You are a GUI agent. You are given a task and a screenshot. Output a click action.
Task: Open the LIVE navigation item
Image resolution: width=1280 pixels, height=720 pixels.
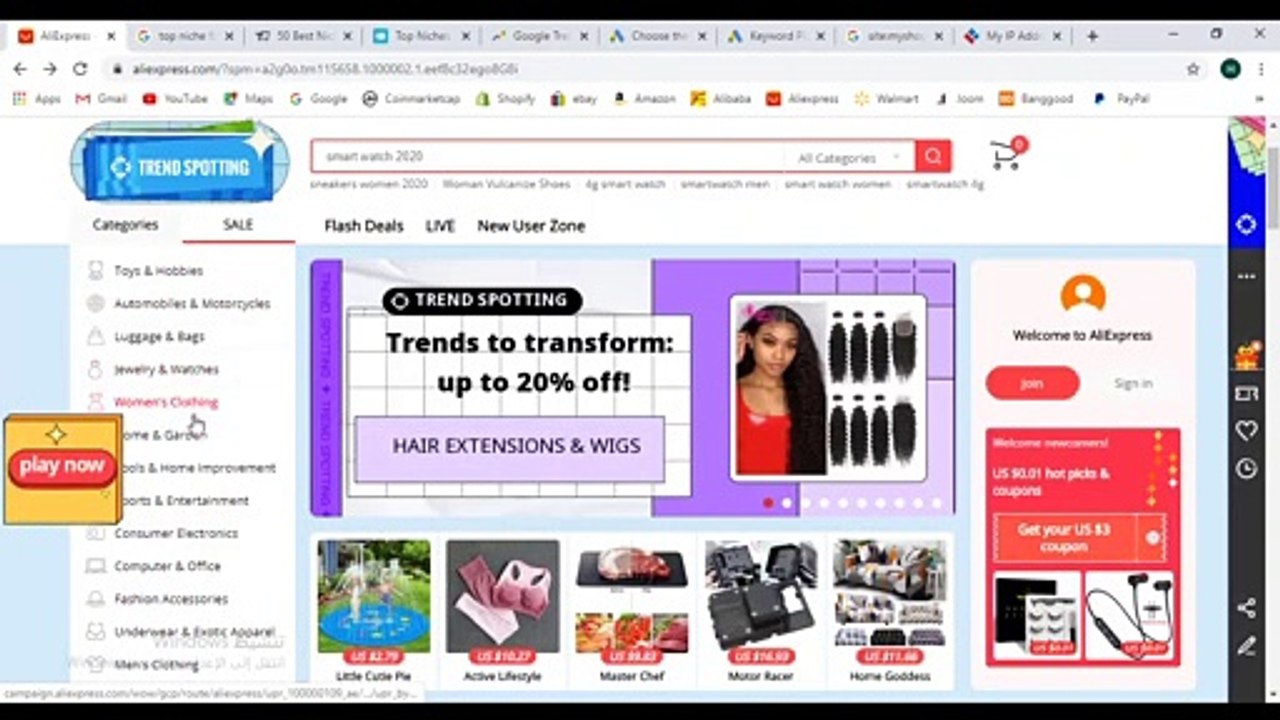pos(440,226)
